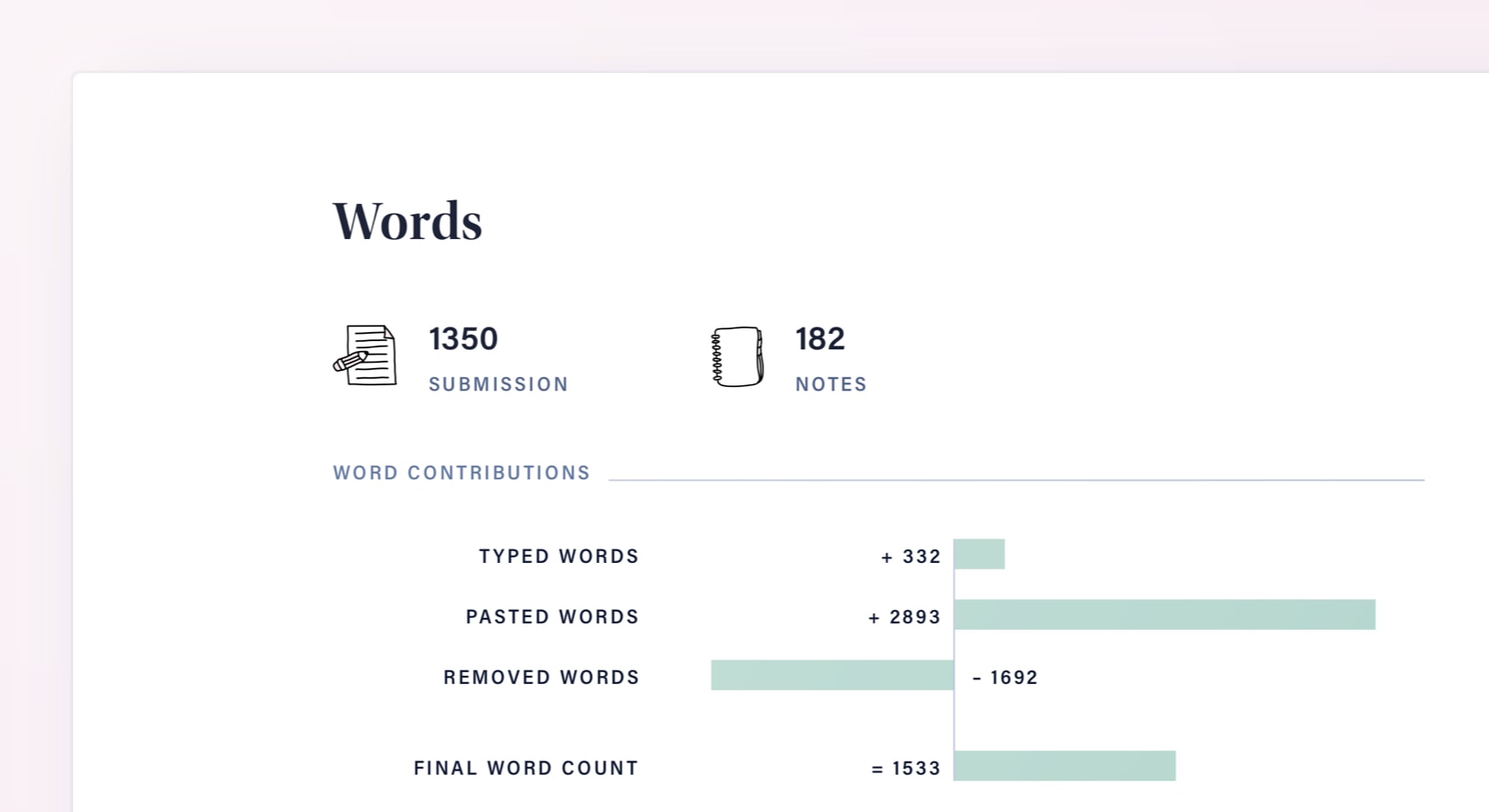Click the submission document pencil icon
Image resolution: width=1489 pixels, height=812 pixels.
tap(365, 355)
